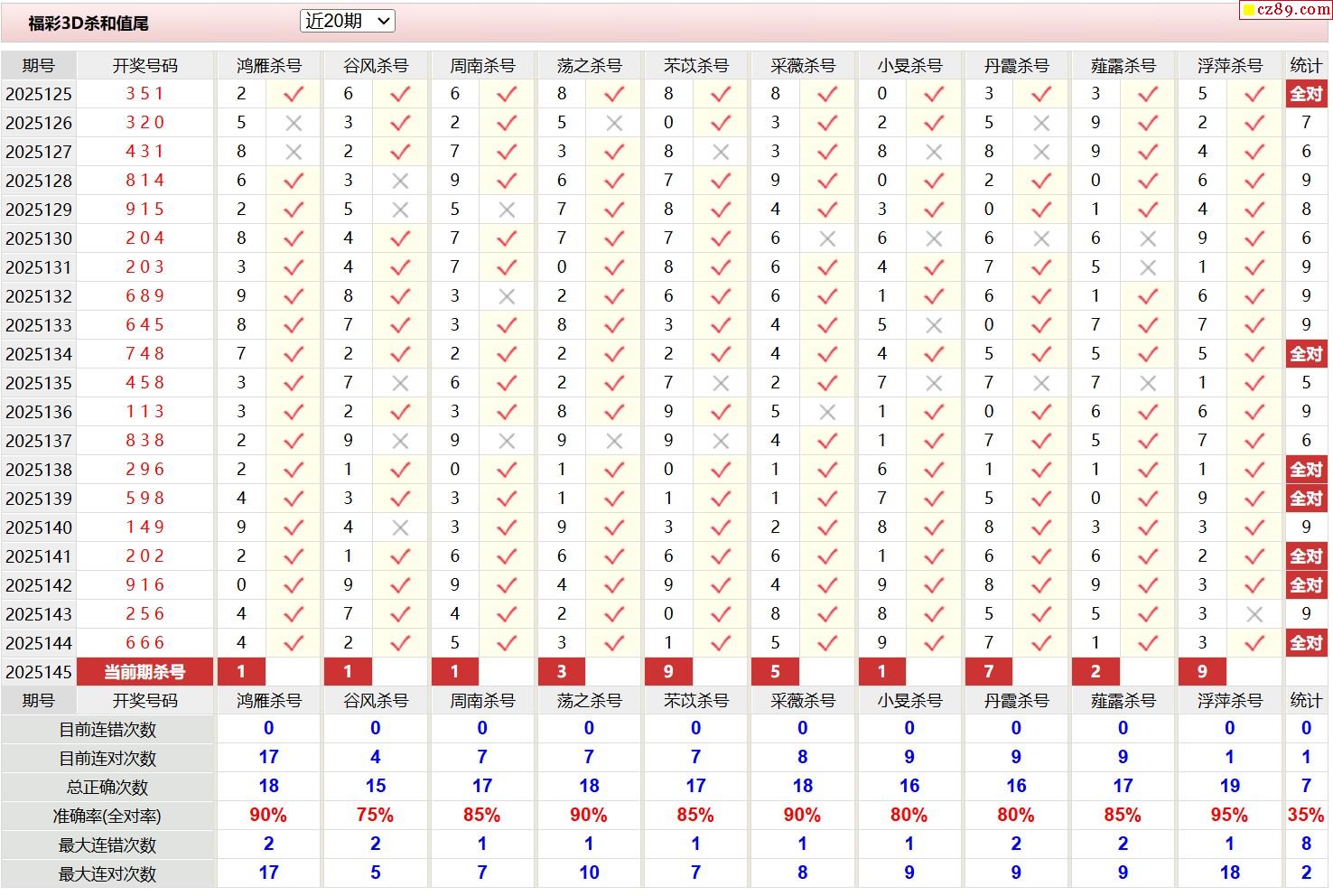Click 小旻 wrong-mark X in row 2025133
Screen dimensions: 1333x896
(934, 325)
